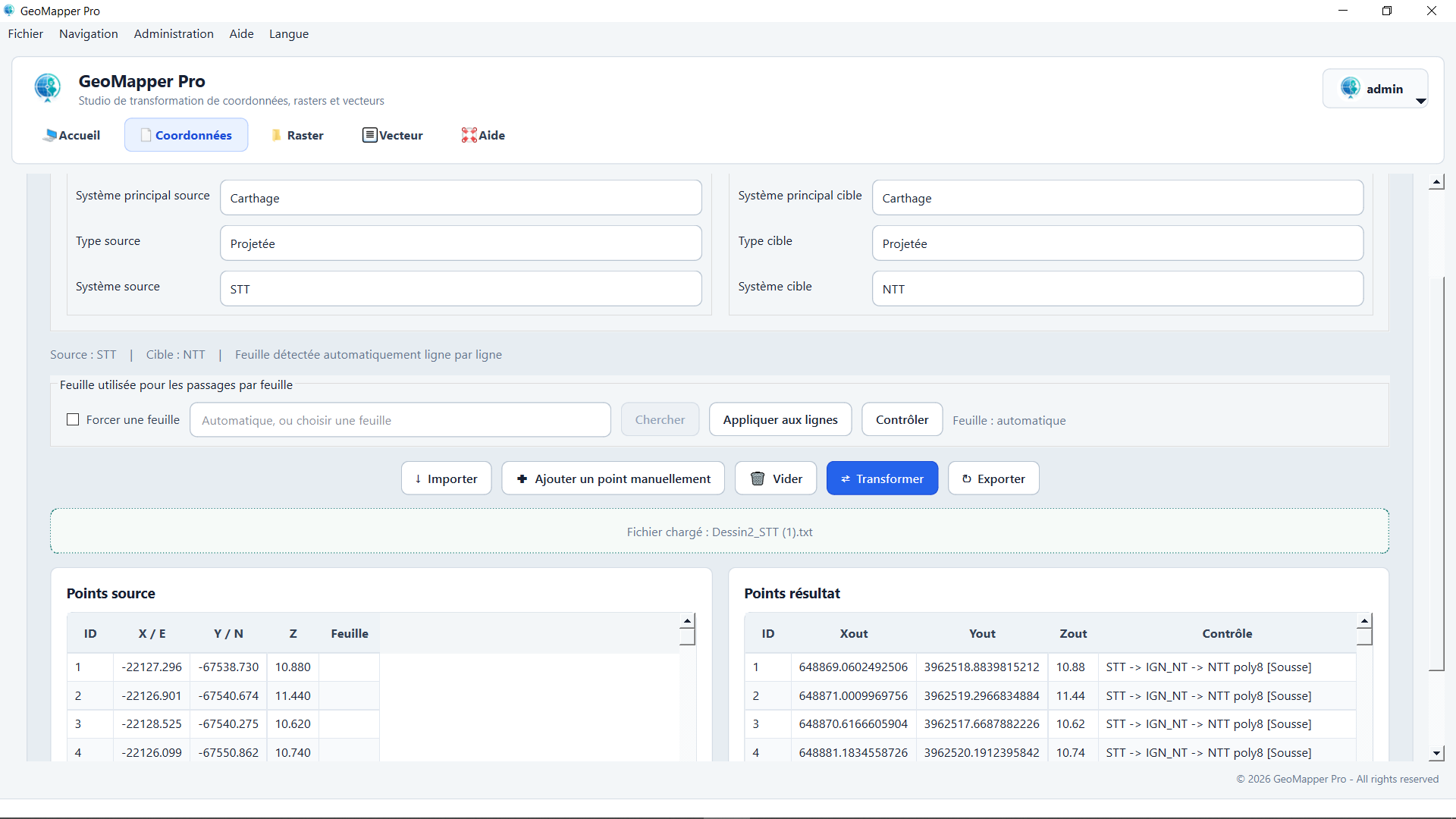This screenshot has width=1456, height=819.
Task: Open Type source dropdown
Action: pyautogui.click(x=461, y=243)
